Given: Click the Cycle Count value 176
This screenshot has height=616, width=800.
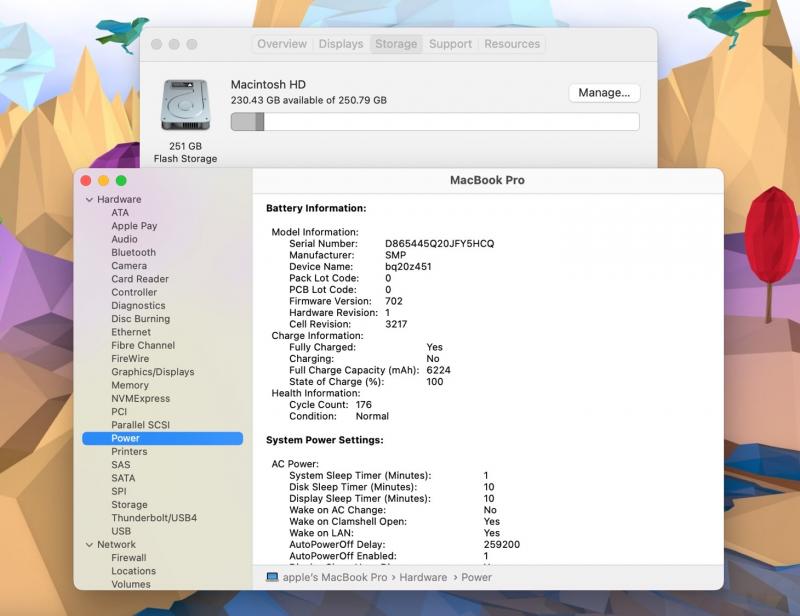Looking at the screenshot, I should pyautogui.click(x=364, y=405).
